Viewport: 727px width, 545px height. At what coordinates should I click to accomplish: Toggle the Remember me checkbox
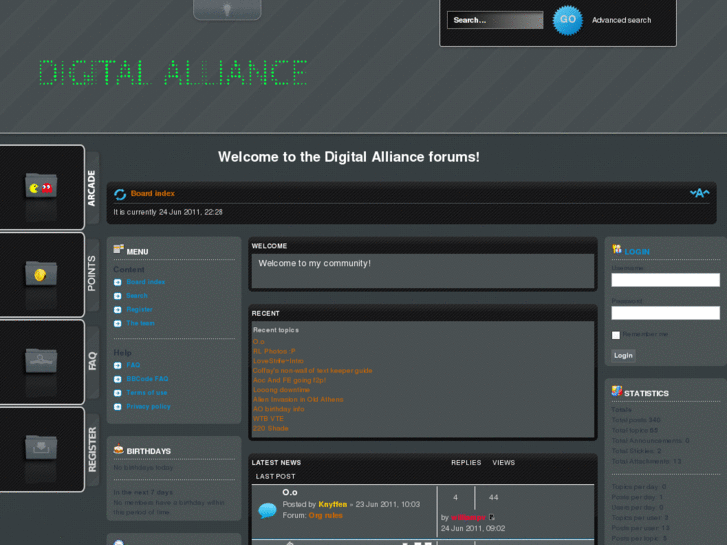616,335
